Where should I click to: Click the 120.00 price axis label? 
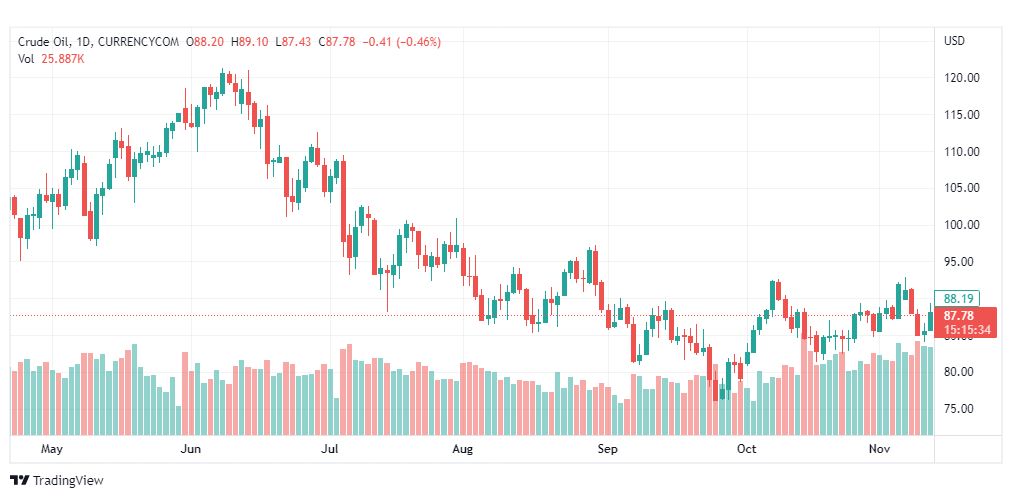pyautogui.click(x=961, y=78)
